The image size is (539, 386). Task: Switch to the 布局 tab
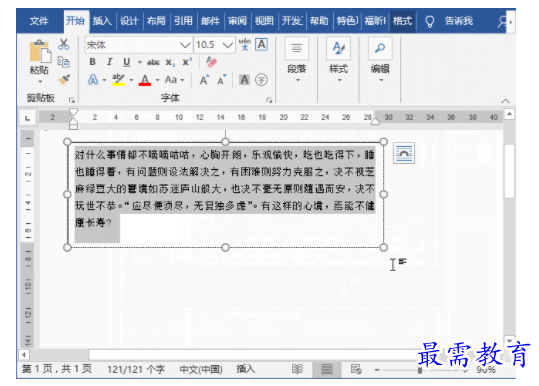coord(156,21)
